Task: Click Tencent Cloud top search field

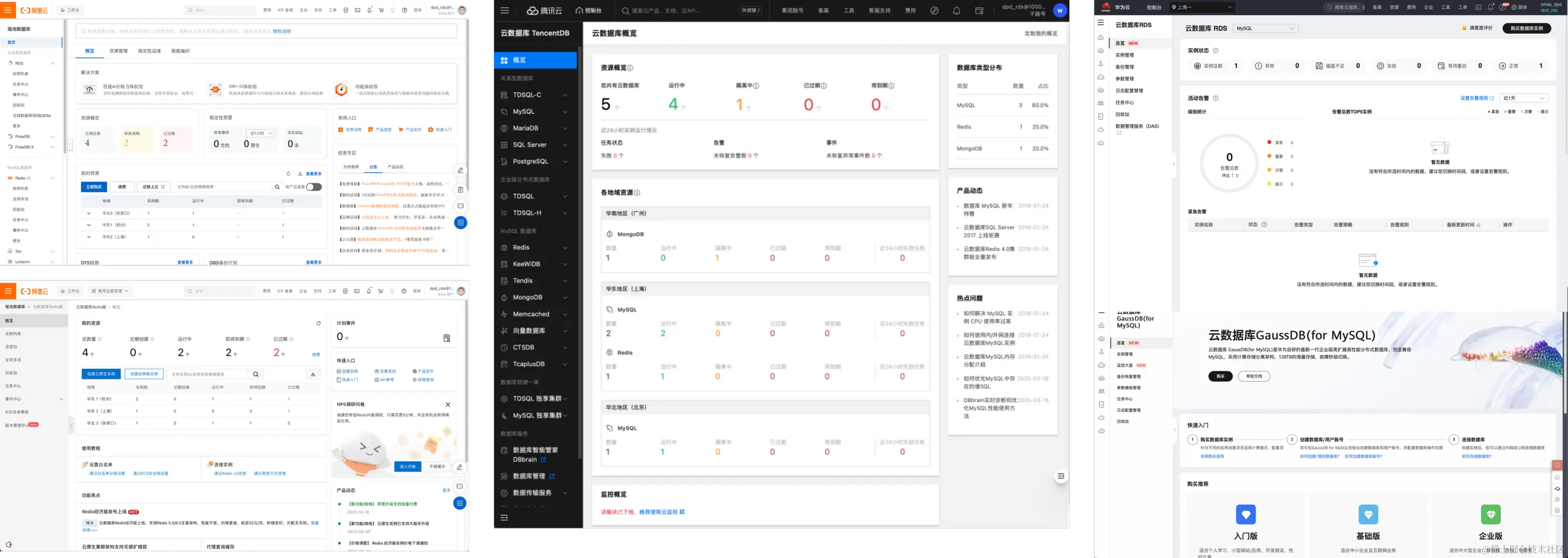Action: click(691, 10)
